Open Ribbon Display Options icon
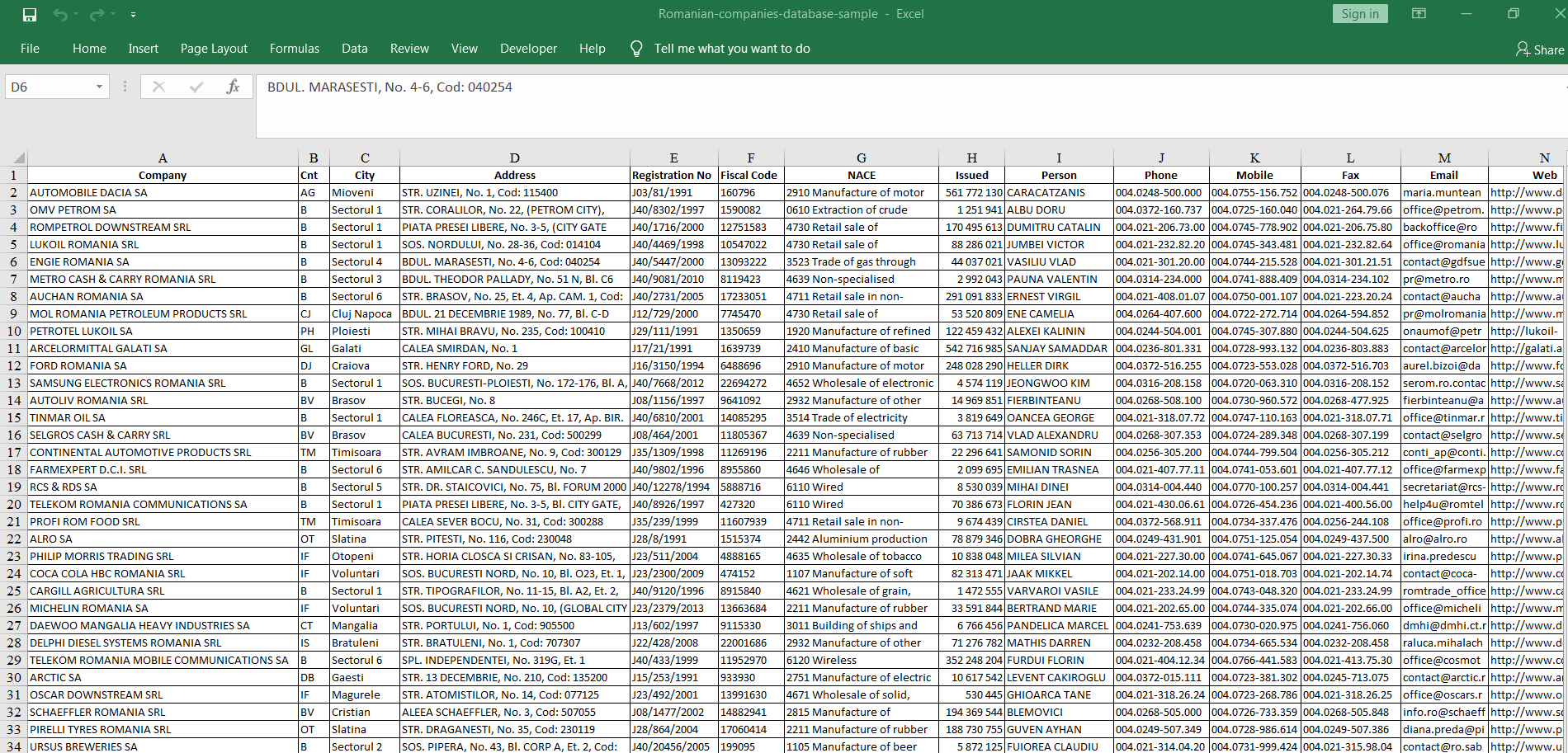The width and height of the screenshot is (1568, 753). [x=1419, y=13]
